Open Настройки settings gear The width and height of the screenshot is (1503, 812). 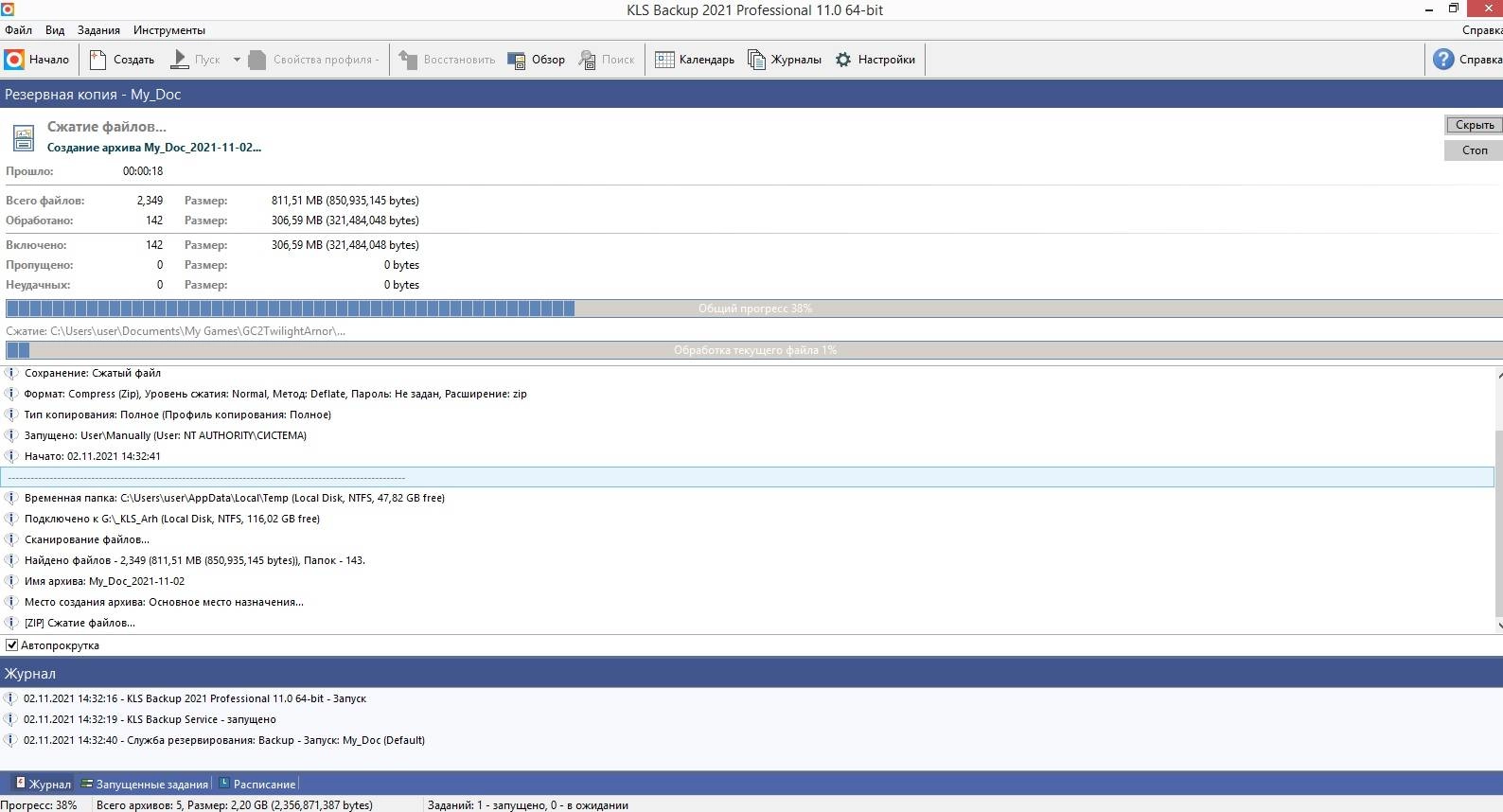tap(875, 60)
